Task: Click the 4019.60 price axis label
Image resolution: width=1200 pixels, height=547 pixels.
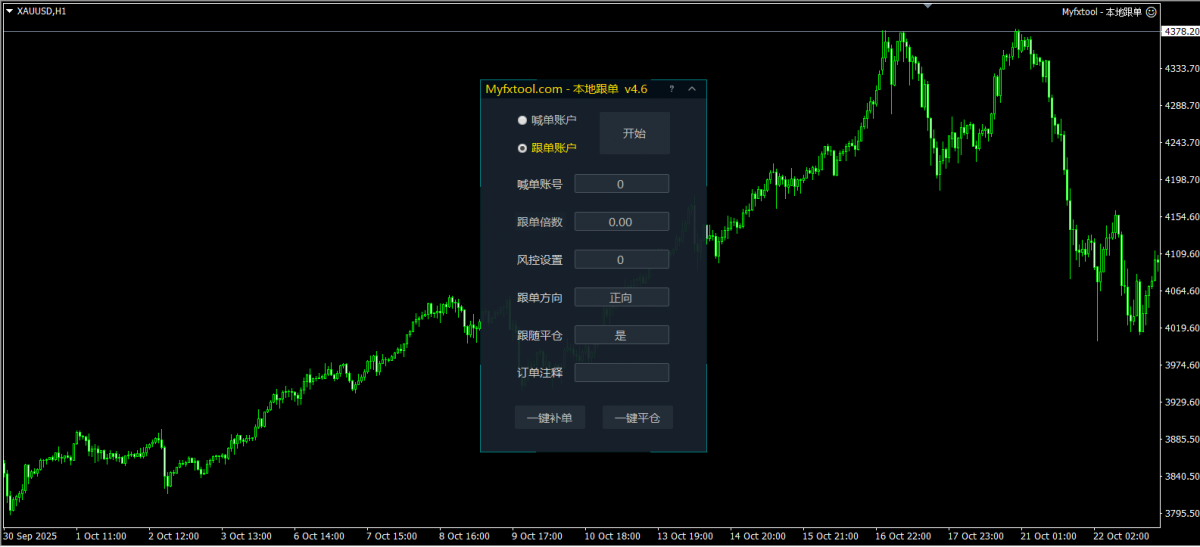Action: 1181,328
